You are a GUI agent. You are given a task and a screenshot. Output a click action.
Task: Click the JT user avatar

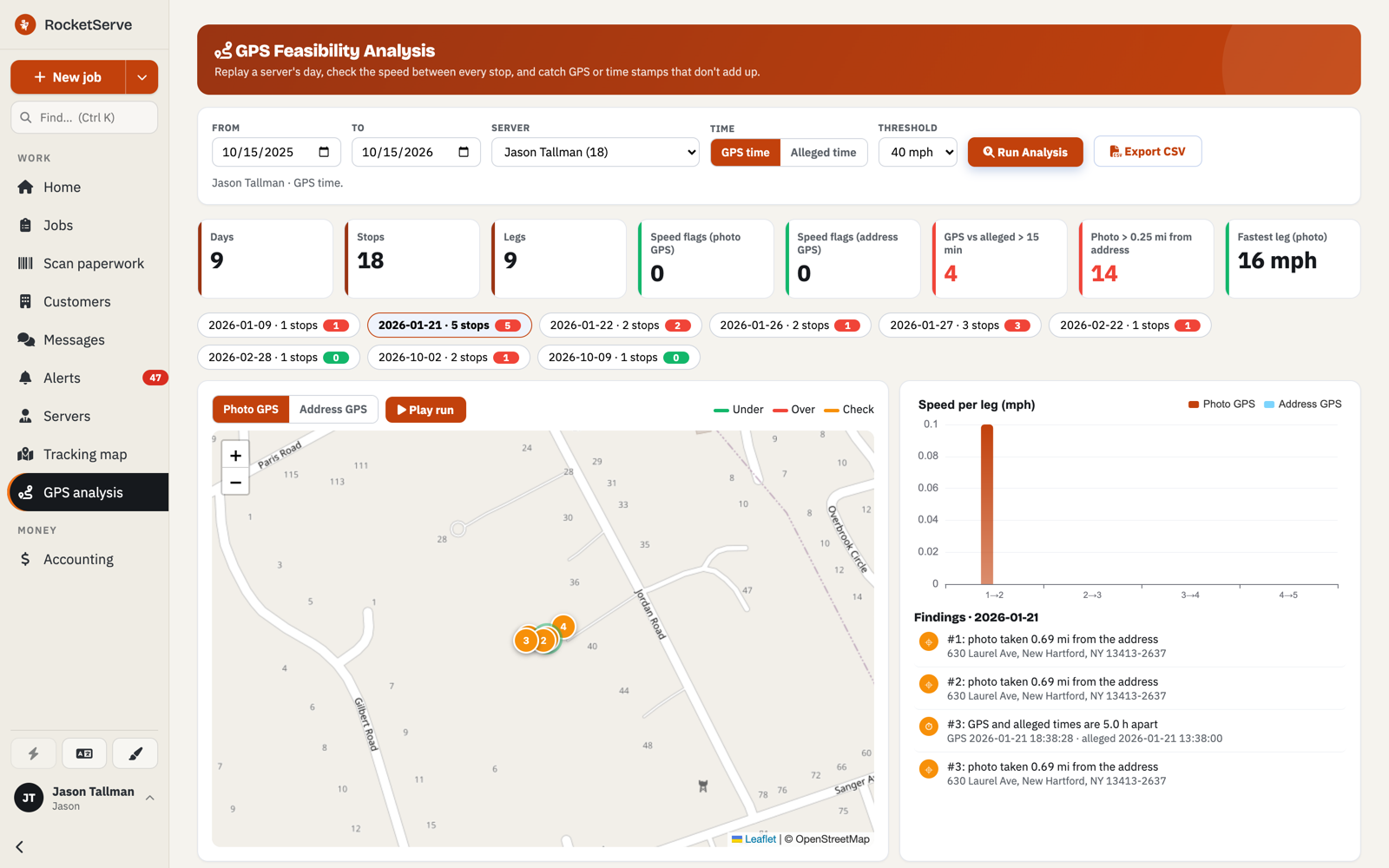tap(29, 798)
